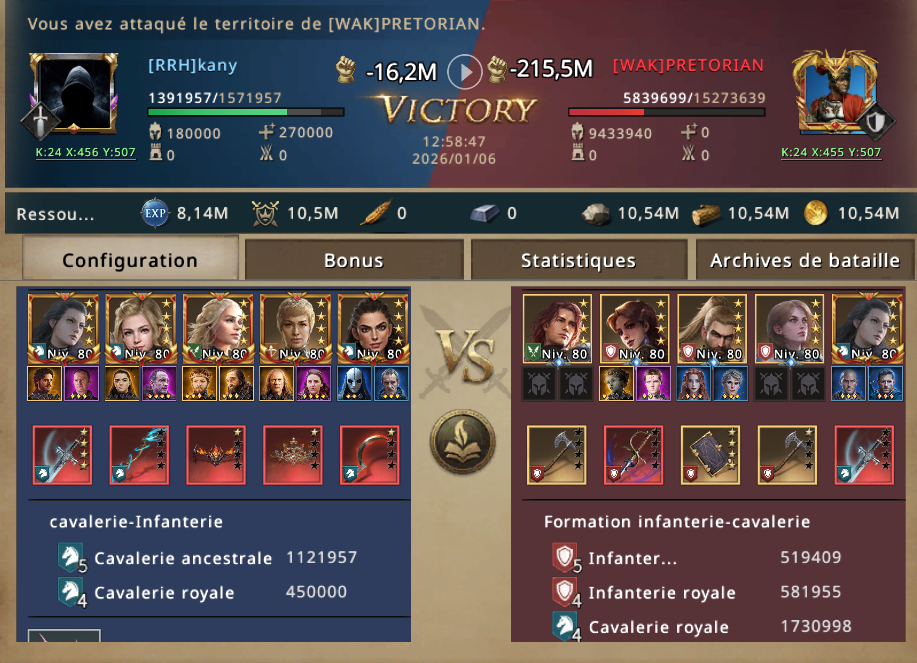Click the attacker's crown equipment icon
The width and height of the screenshot is (917, 663).
pyautogui.click(x=292, y=455)
